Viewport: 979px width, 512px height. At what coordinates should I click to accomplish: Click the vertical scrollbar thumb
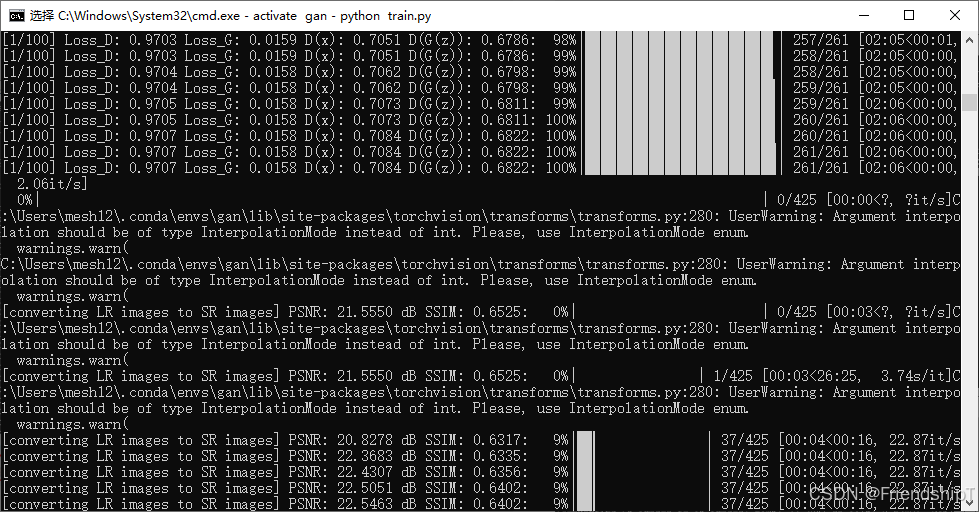(969, 102)
